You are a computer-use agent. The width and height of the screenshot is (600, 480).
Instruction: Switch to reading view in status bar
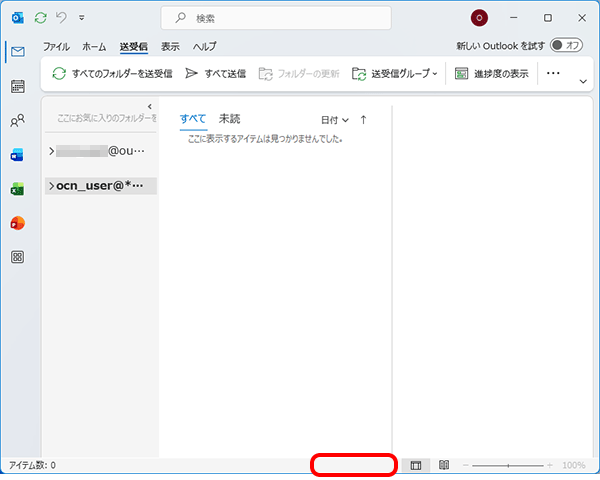(444, 466)
